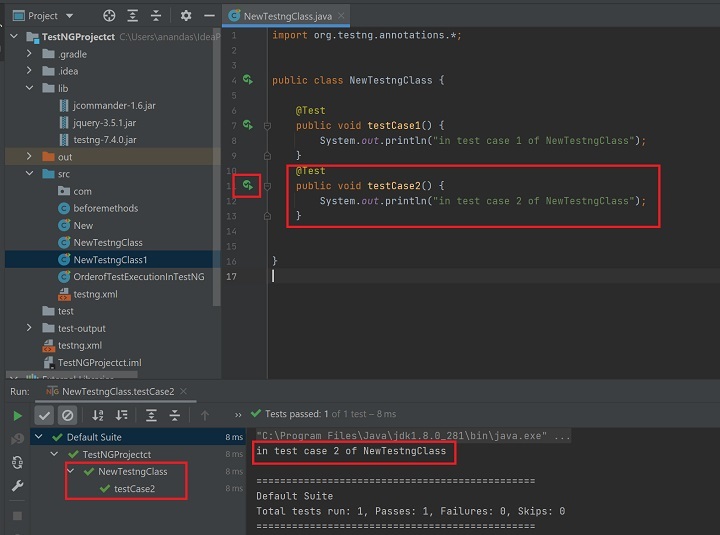The height and width of the screenshot is (535, 720).
Task: Collapse all in the Project tool window
Action: click(x=155, y=16)
